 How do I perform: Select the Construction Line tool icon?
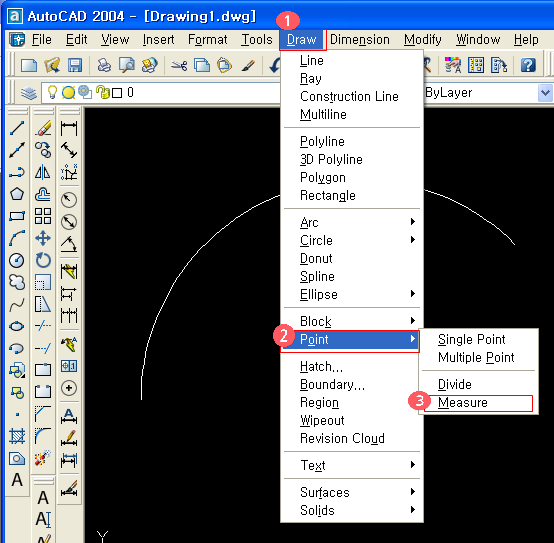click(17, 150)
